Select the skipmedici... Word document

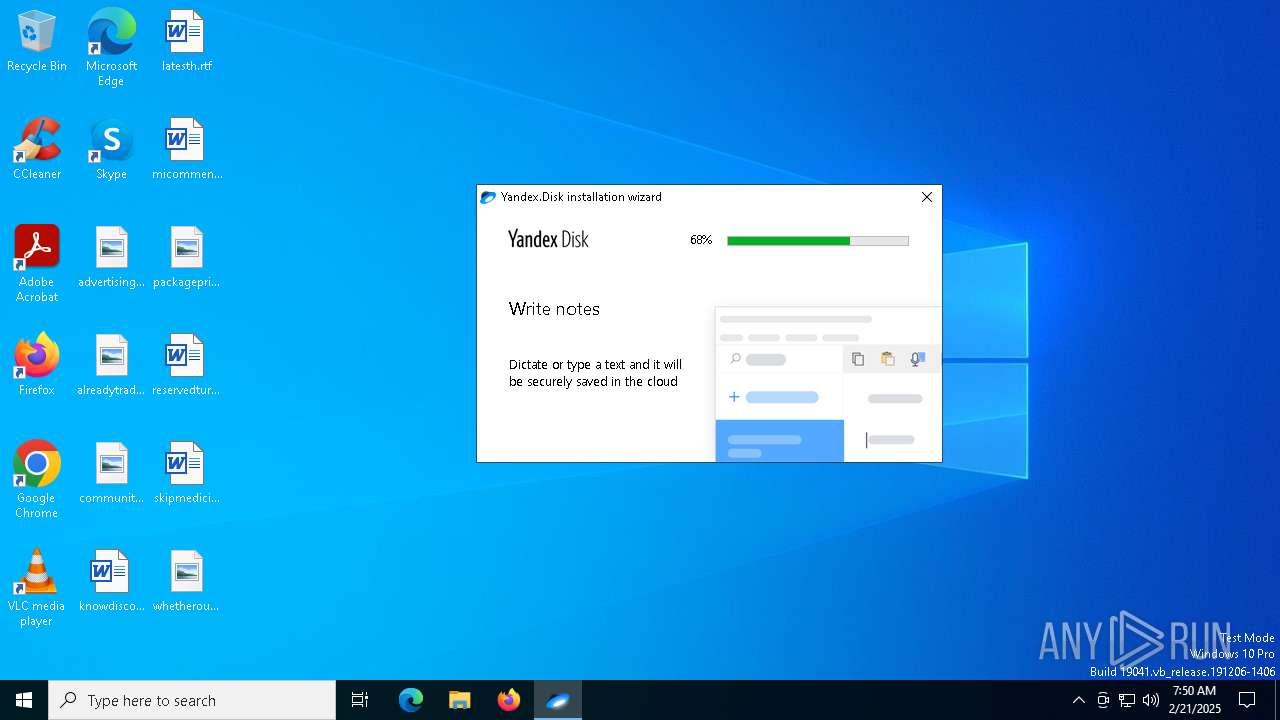[x=186, y=474]
